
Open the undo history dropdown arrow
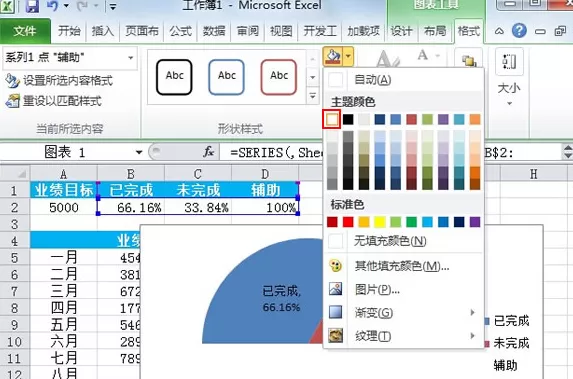click(66, 6)
